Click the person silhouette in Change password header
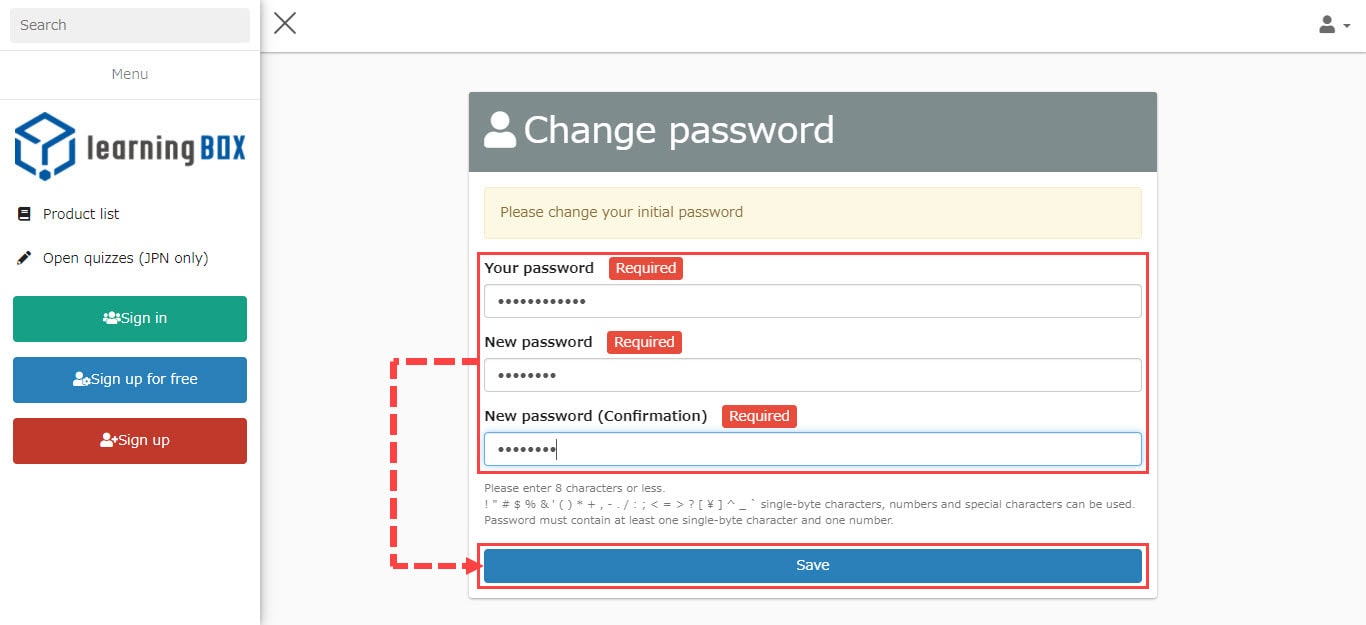The image size is (1366, 625). point(500,130)
